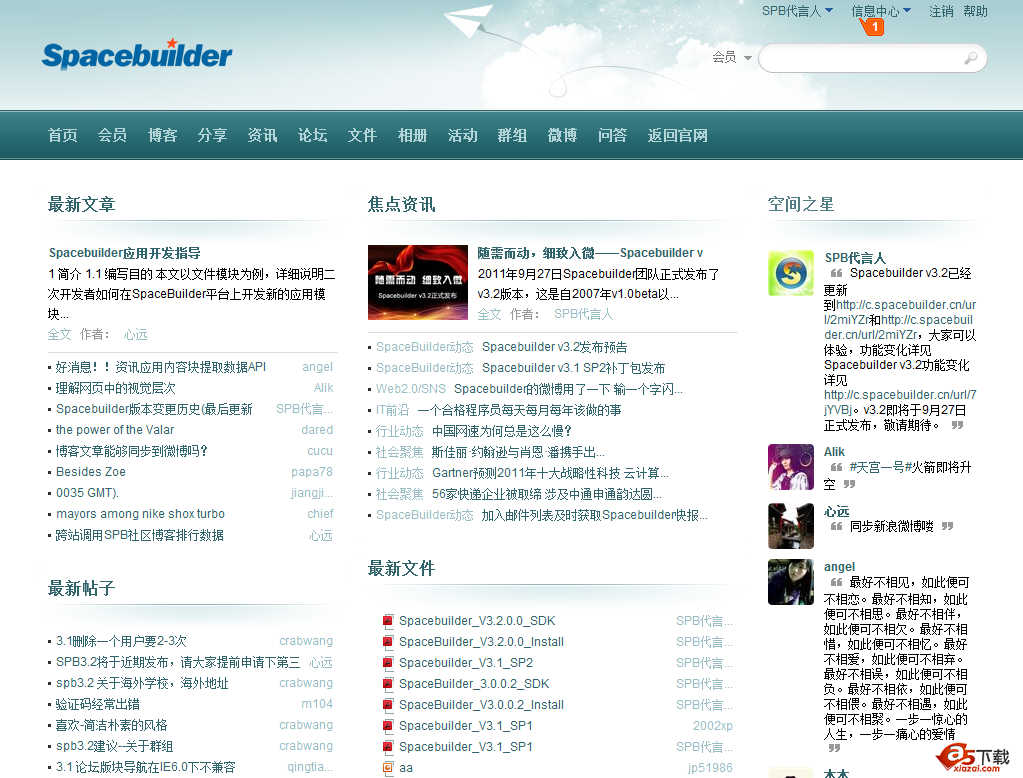The width and height of the screenshot is (1023, 778).
Task: Click 返回官网 navigation item
Action: point(677,135)
